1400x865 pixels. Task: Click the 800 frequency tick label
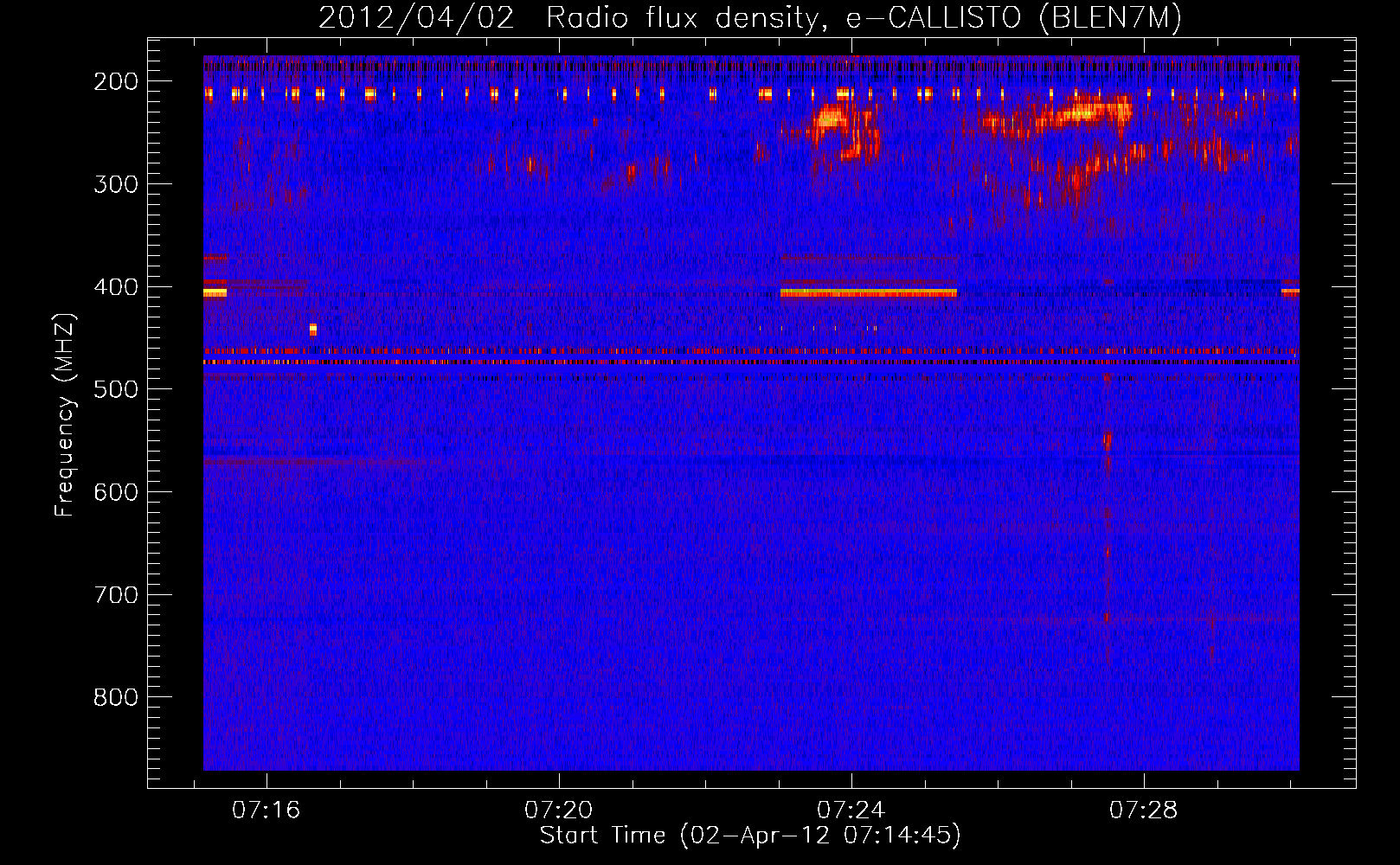(116, 697)
